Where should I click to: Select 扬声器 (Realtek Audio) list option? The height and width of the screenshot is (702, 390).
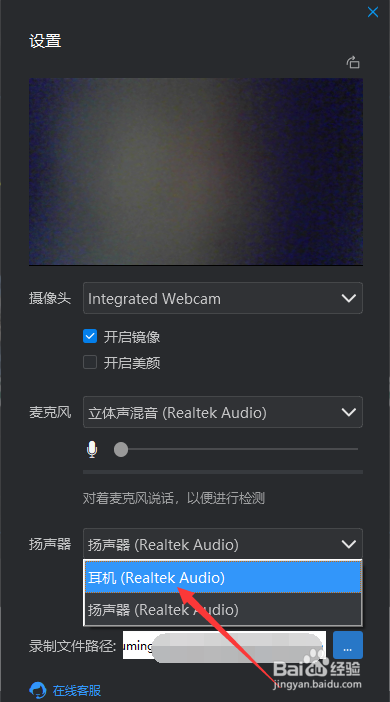[x=223, y=609]
